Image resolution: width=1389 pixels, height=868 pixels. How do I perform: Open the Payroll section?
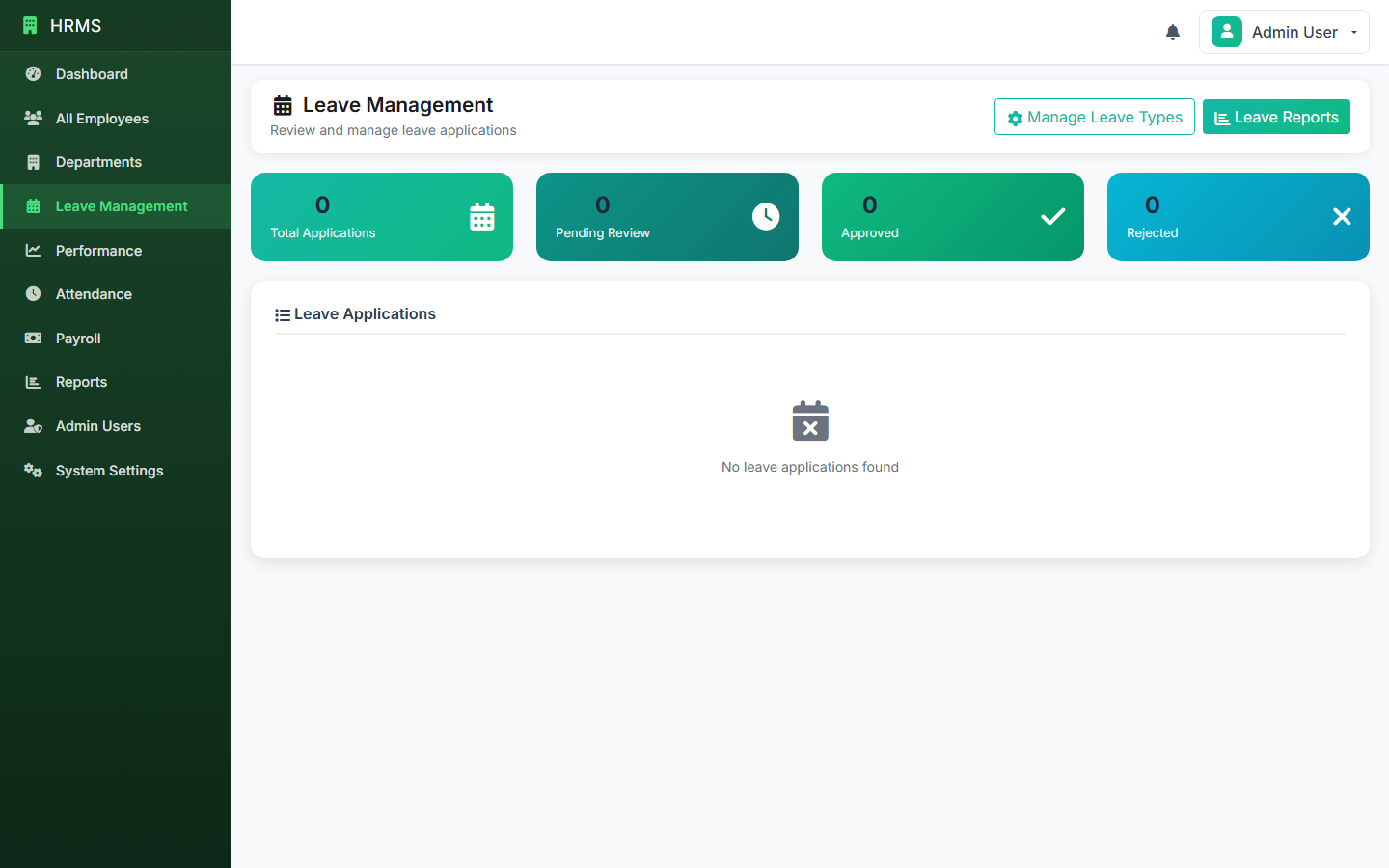(x=116, y=339)
